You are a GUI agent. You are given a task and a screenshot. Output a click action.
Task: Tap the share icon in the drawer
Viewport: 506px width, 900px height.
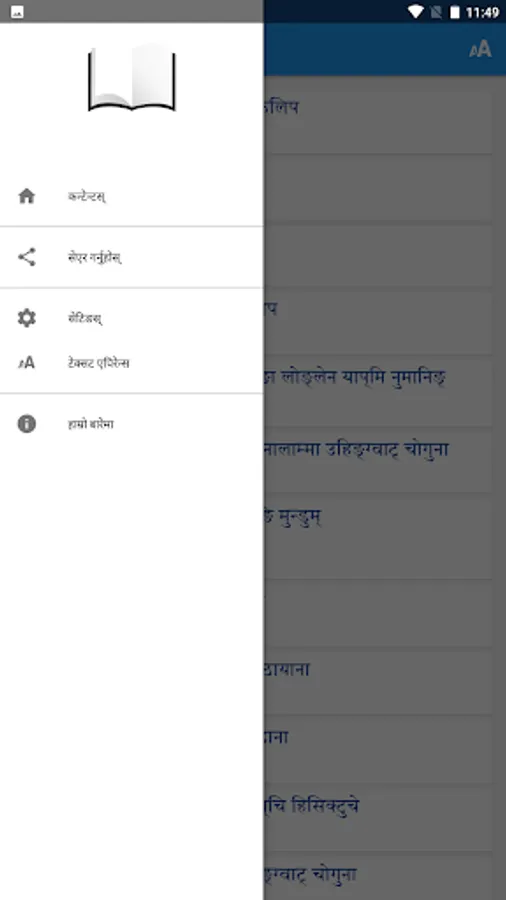point(26,257)
